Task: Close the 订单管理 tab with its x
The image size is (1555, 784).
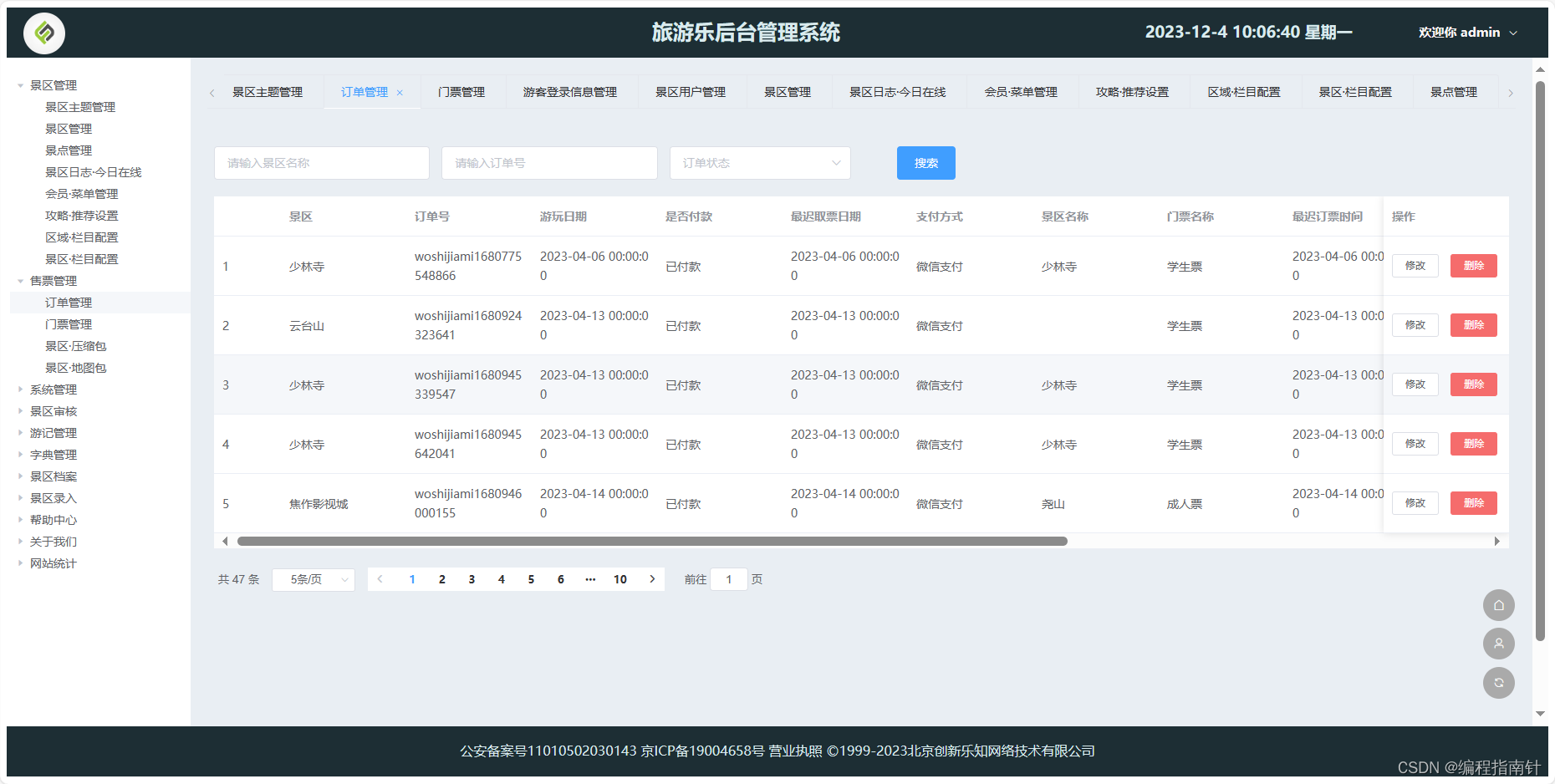Action: coord(400,93)
